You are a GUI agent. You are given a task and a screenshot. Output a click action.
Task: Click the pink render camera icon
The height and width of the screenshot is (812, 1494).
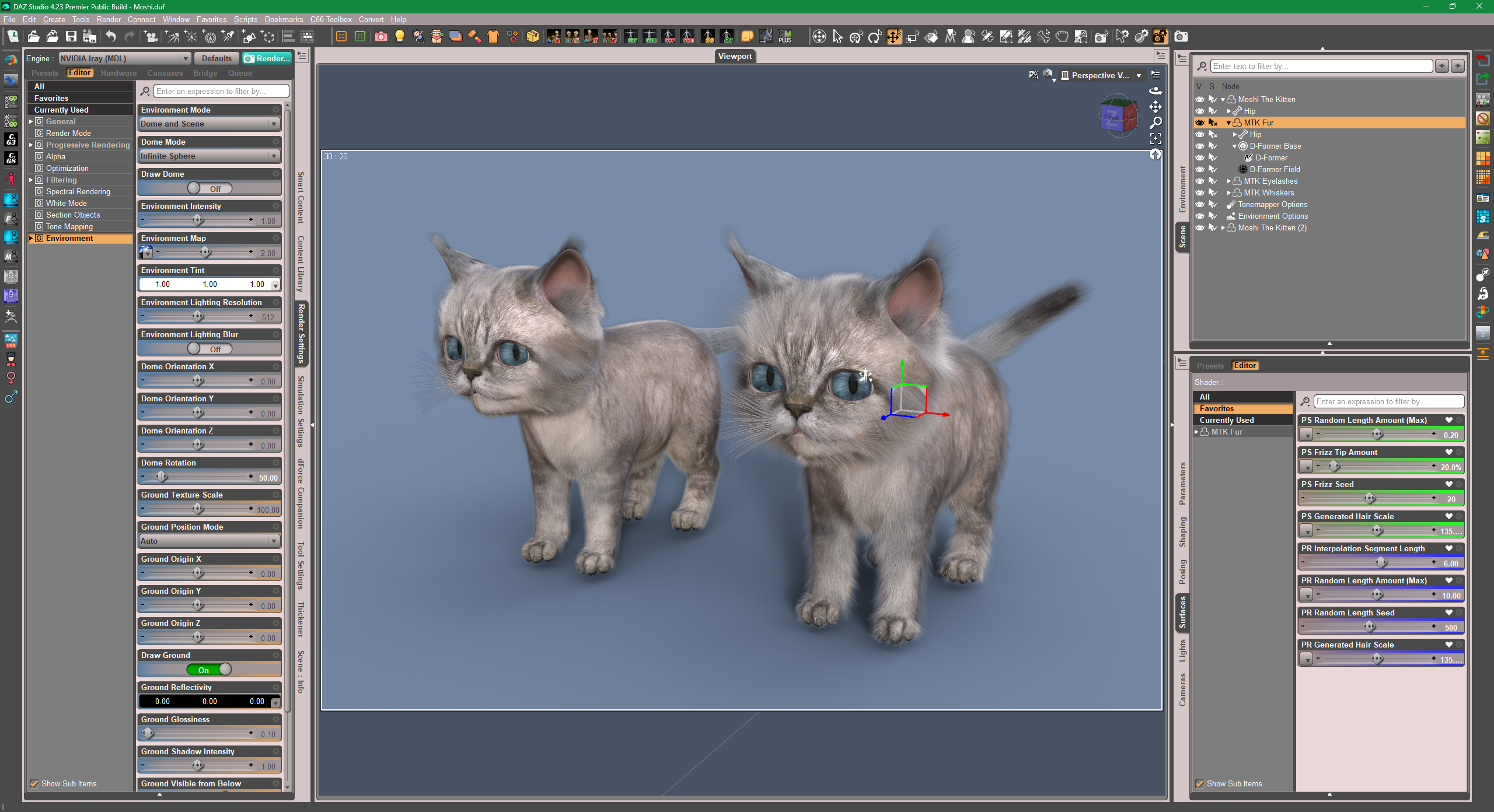point(381,37)
